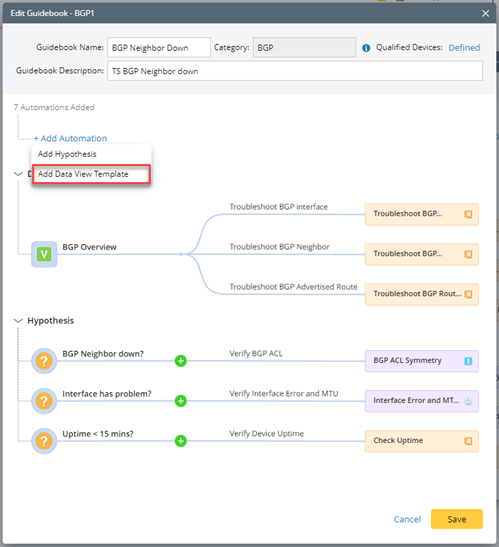
Task: Click the Guidebook Description text field
Action: (295, 71)
